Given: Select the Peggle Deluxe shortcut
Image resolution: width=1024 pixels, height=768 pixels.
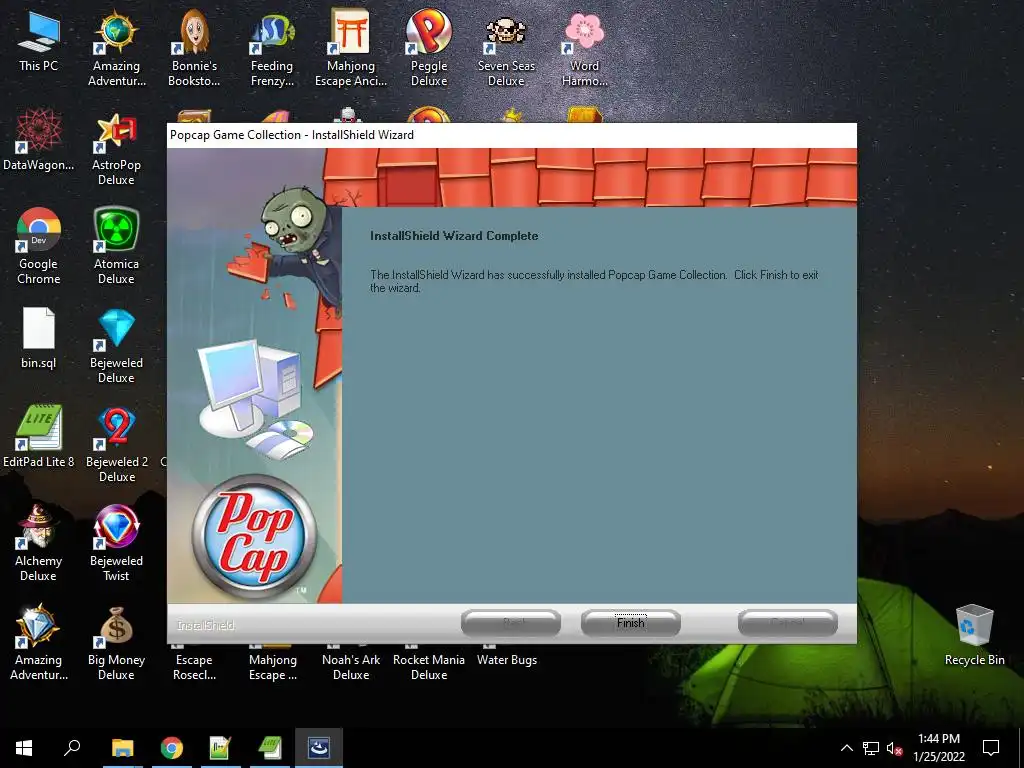Looking at the screenshot, I should point(428,48).
